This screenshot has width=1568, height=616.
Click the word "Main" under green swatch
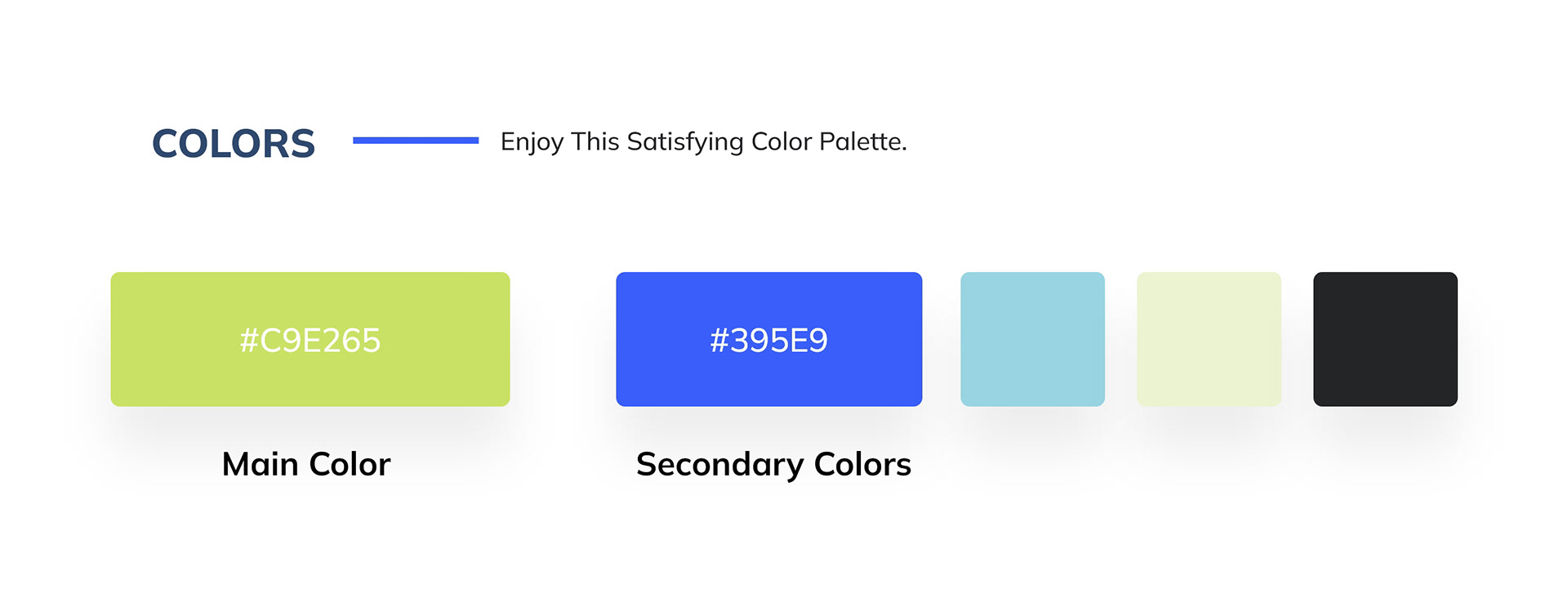tap(260, 464)
